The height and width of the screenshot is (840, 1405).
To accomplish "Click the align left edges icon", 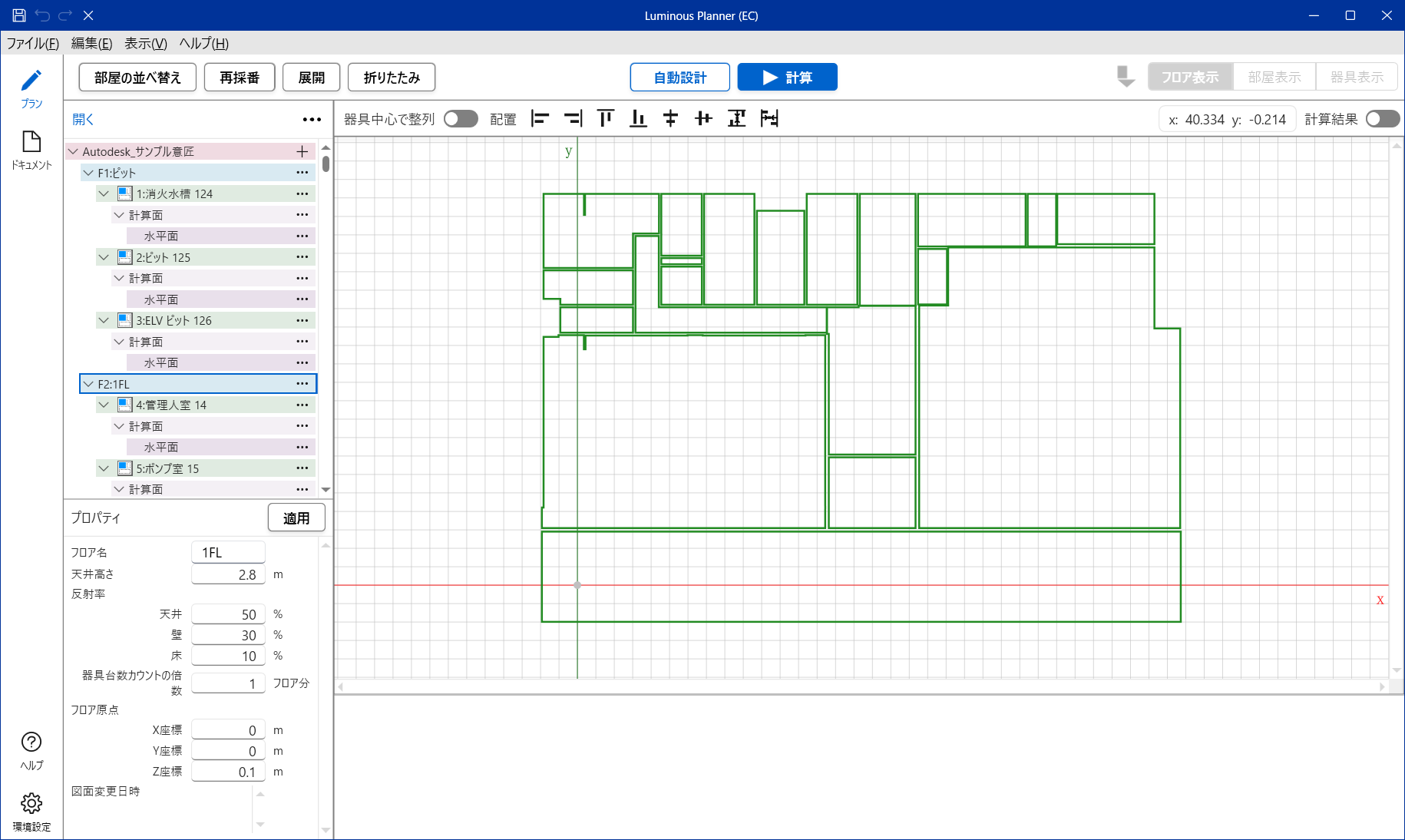I will pos(541,118).
